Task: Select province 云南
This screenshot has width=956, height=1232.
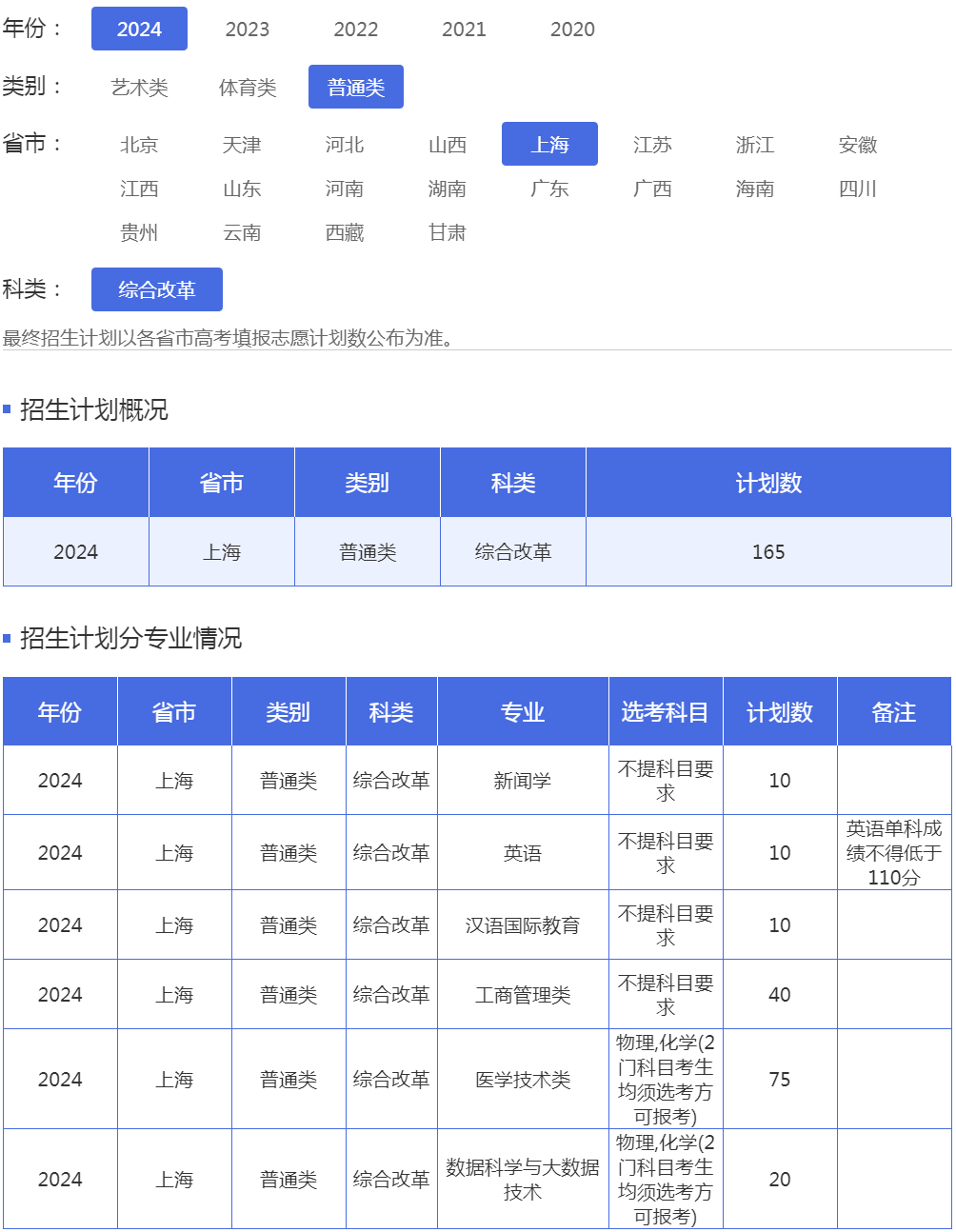Action: 242,231
